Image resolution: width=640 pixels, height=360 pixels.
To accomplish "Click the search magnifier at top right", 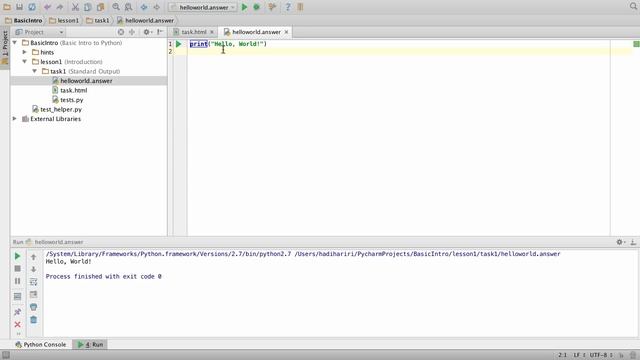I will click(633, 6).
